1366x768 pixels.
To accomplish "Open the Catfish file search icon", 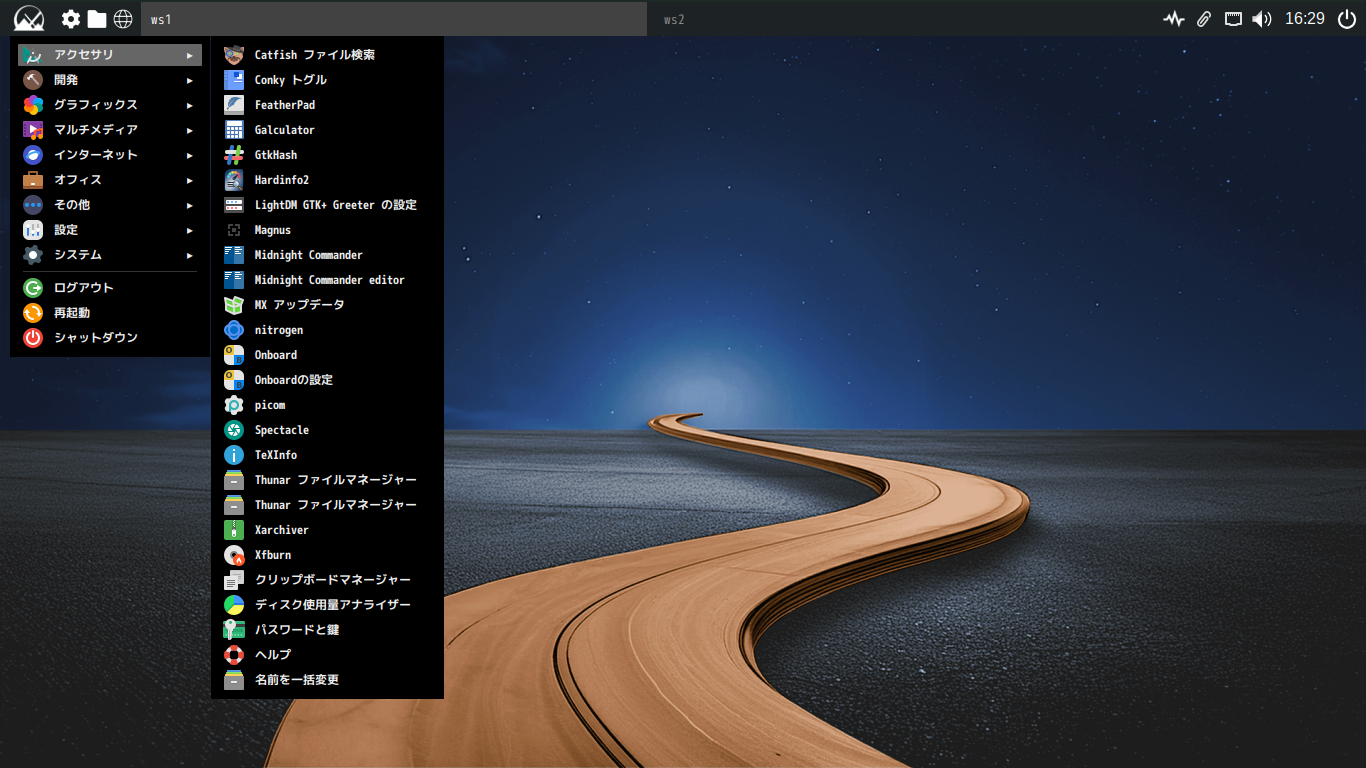I will pos(234,55).
